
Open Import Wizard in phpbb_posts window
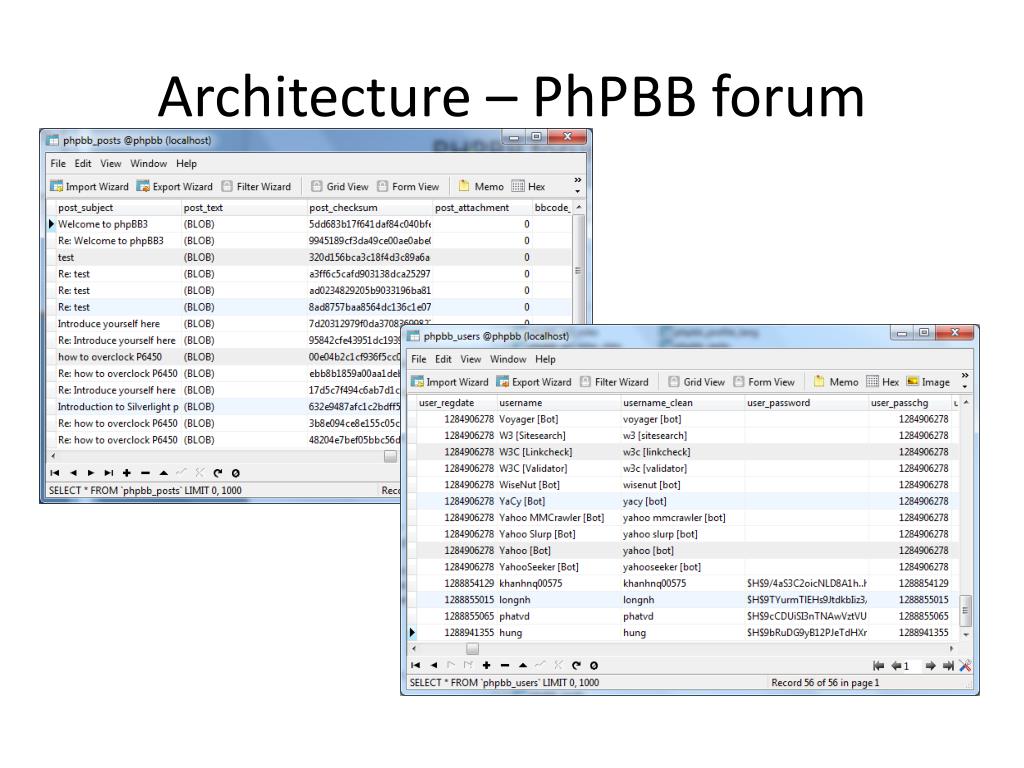pyautogui.click(x=89, y=187)
